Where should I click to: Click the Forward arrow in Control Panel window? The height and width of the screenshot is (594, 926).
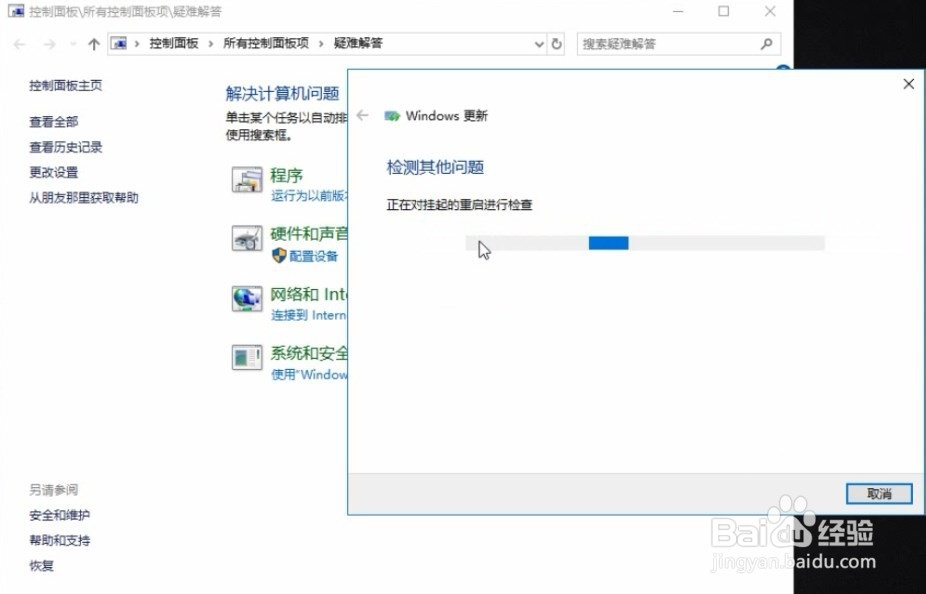(50, 44)
